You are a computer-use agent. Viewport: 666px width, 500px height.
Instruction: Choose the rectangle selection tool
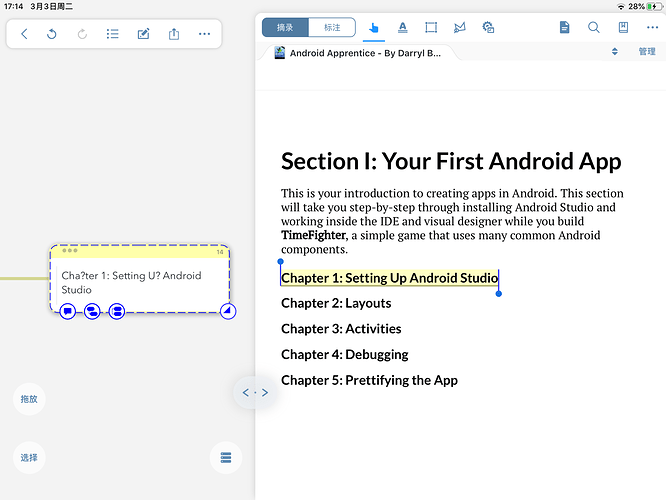[431, 28]
